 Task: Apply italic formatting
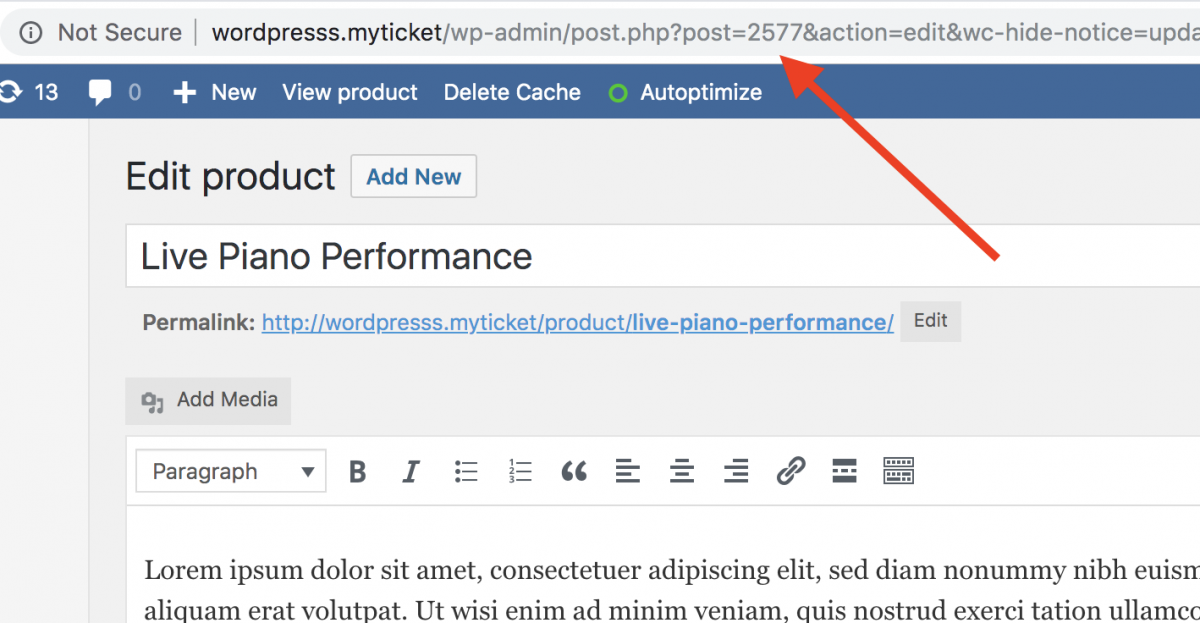411,470
